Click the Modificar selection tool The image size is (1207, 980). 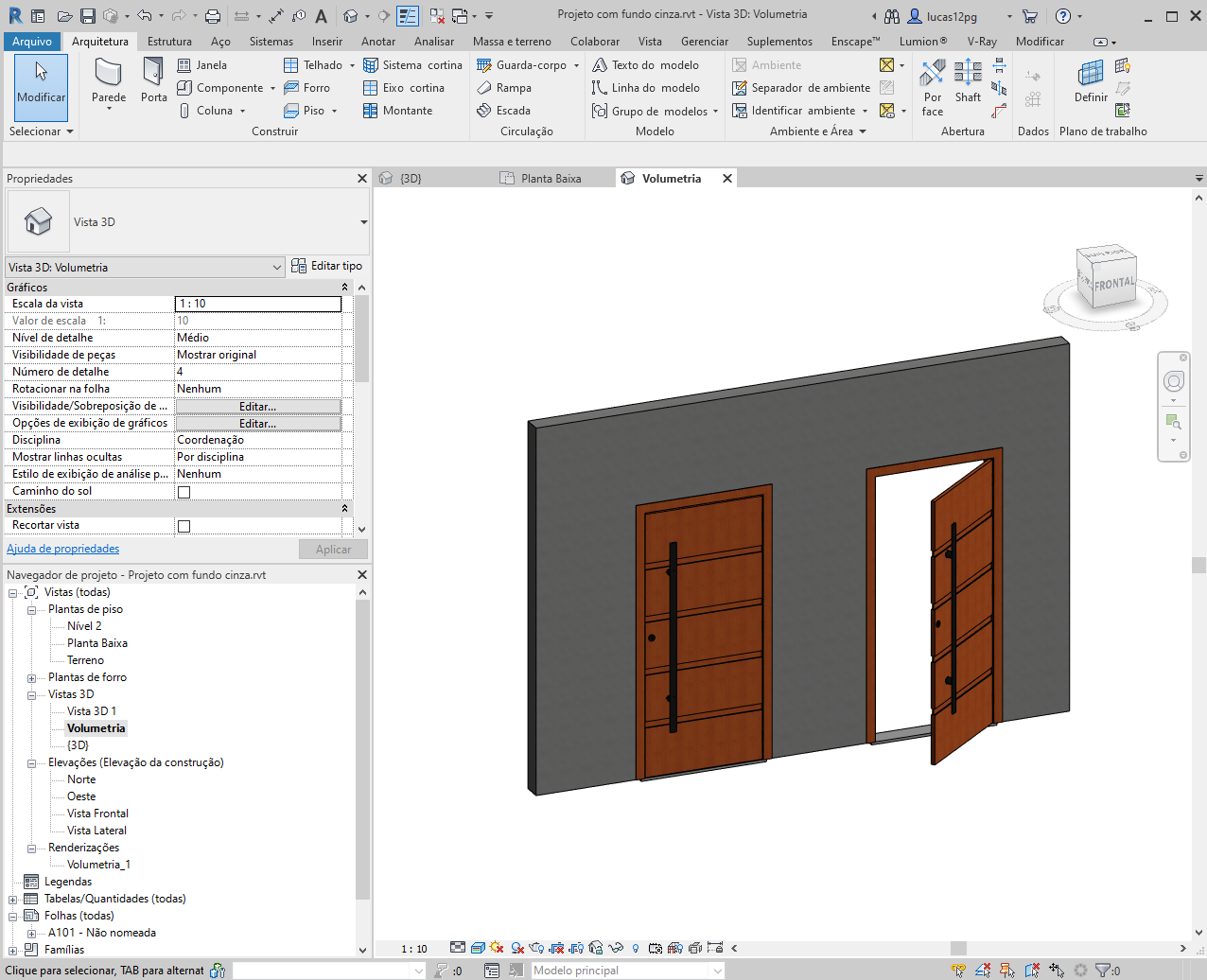tap(41, 87)
